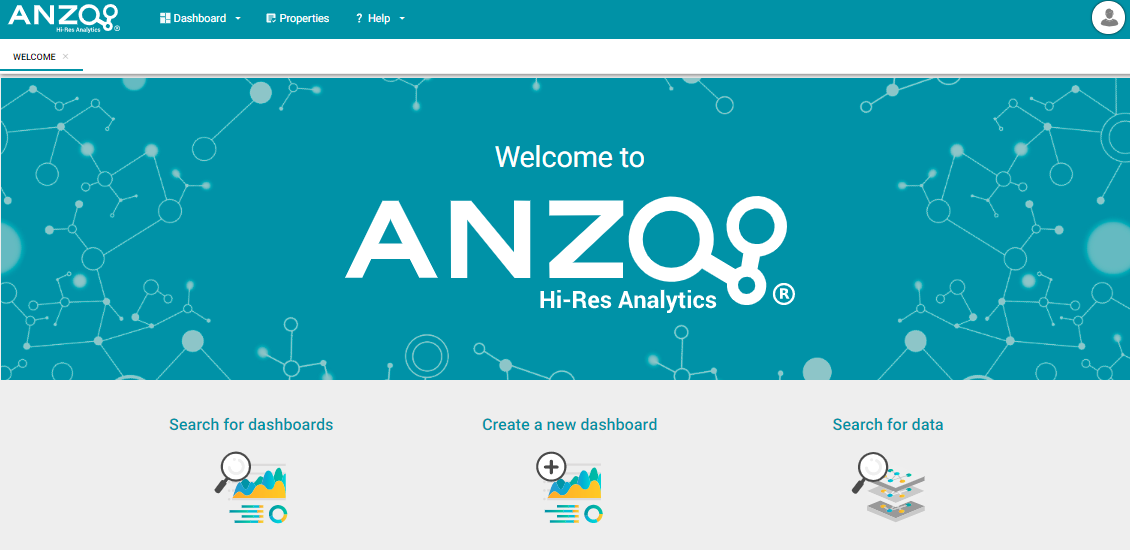Close the WELCOME tab
This screenshot has height=550, width=1130.
pos(66,56)
